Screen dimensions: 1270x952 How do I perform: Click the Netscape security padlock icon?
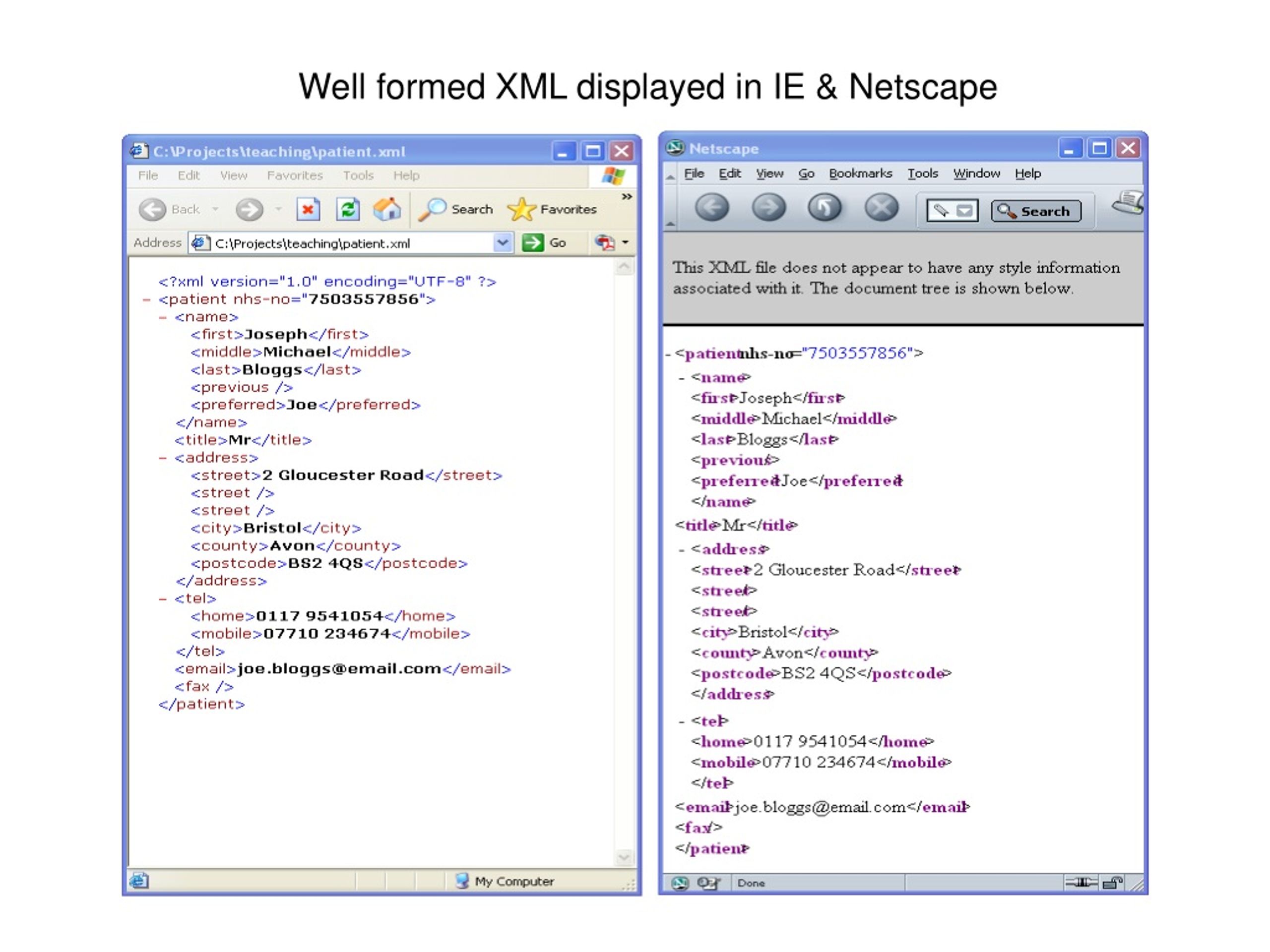click(x=1113, y=883)
